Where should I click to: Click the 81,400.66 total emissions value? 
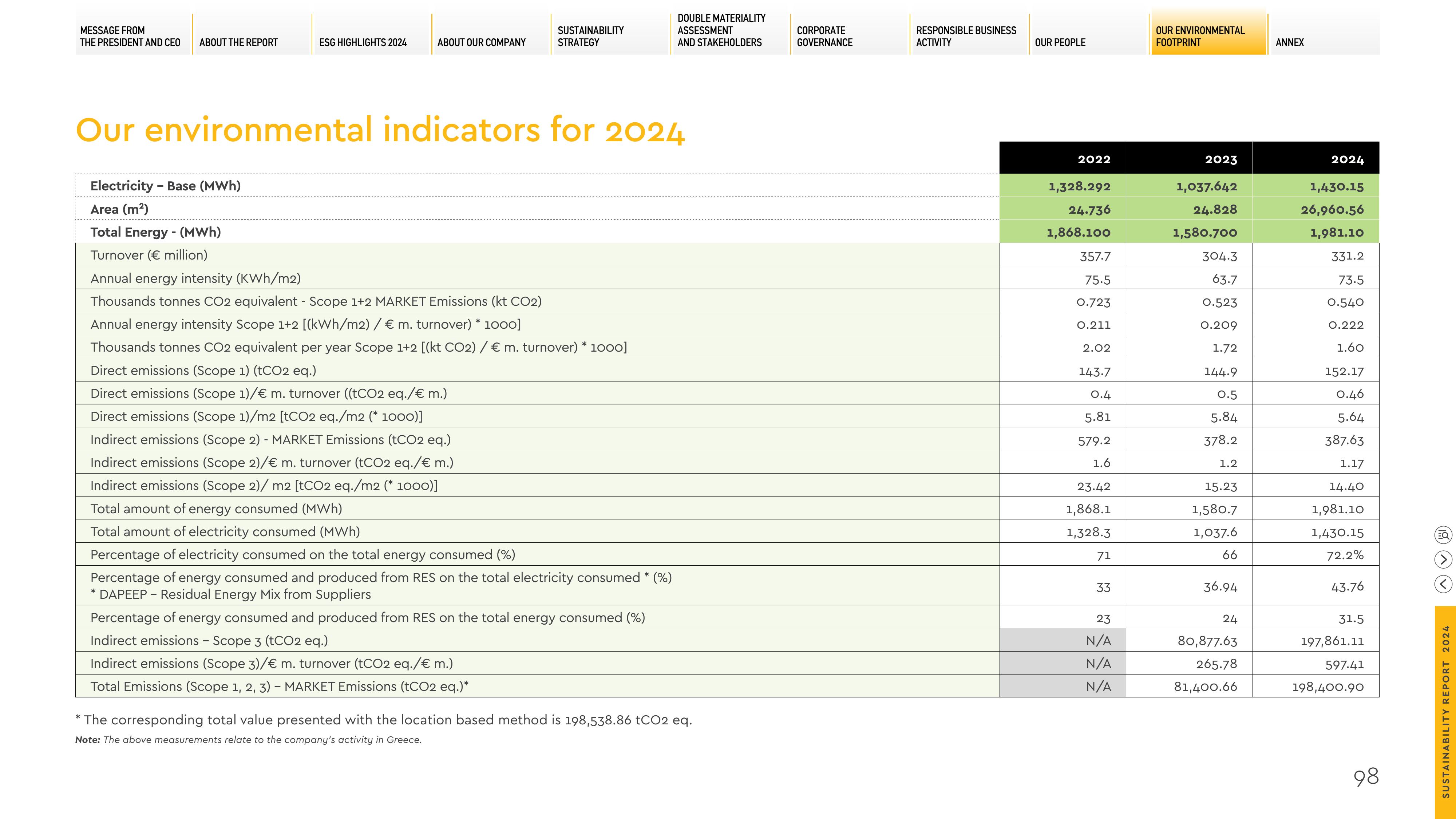1206,687
